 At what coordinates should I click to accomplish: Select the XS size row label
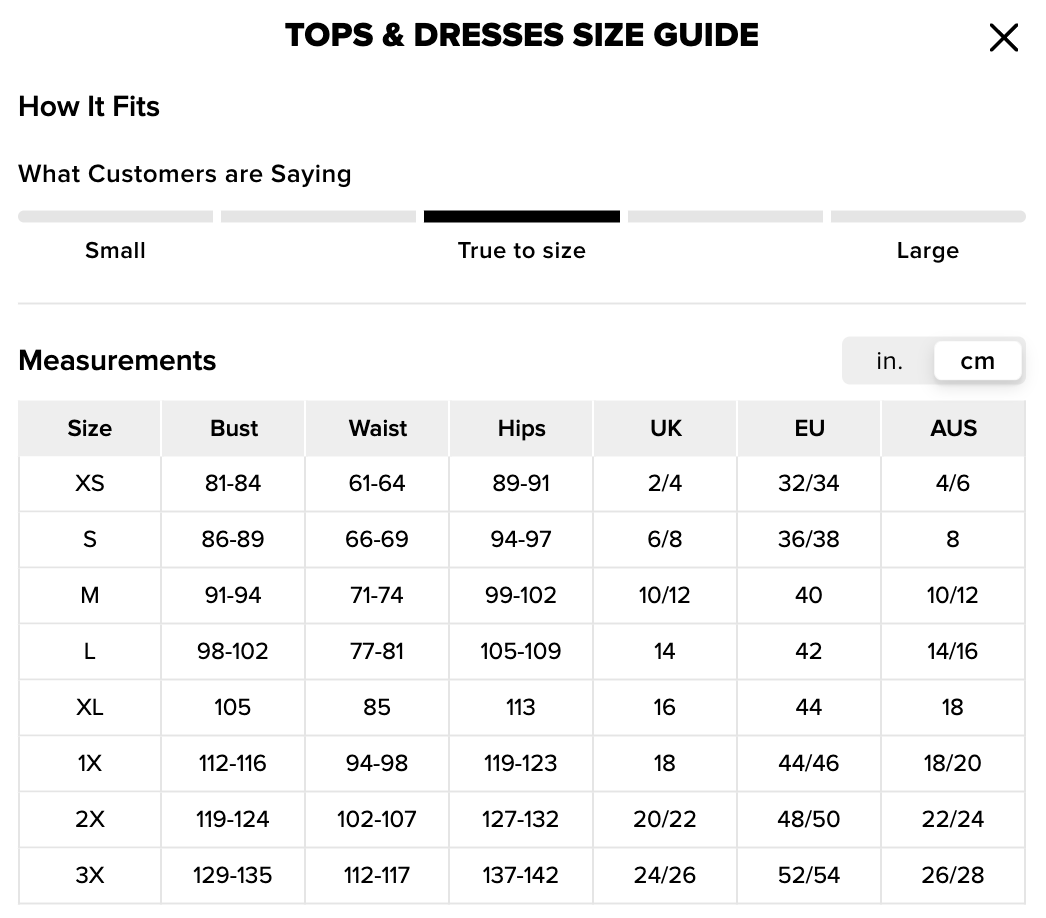[90, 484]
